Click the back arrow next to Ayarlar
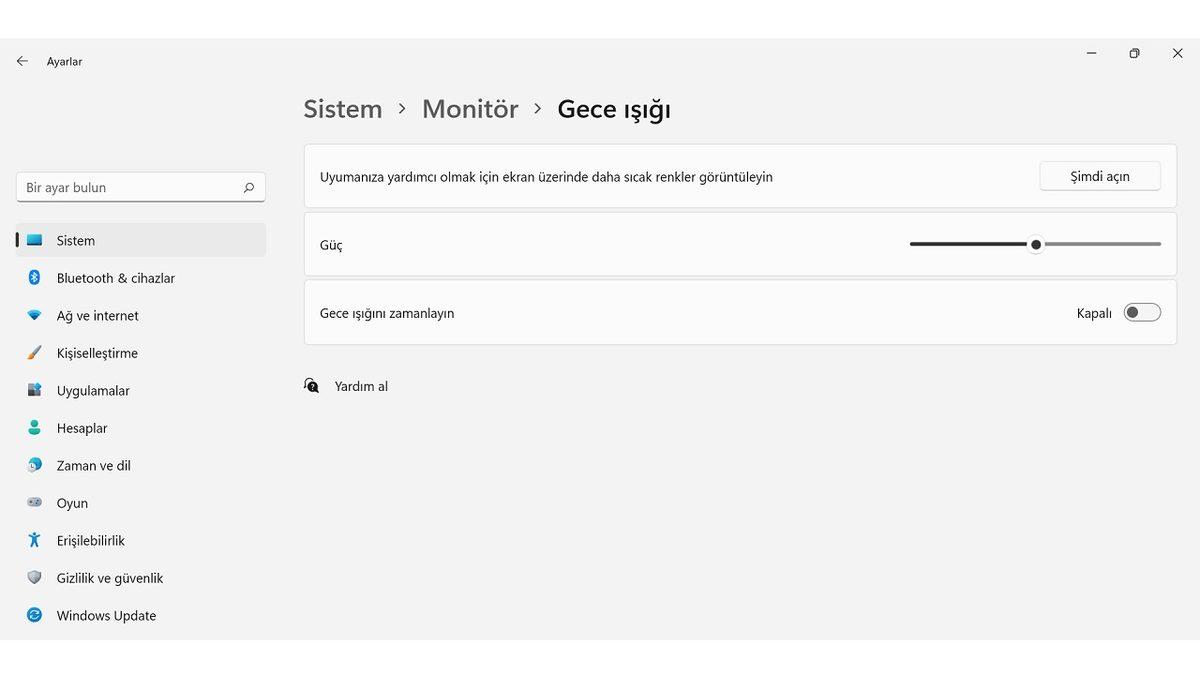The width and height of the screenshot is (1200, 675). click(x=22, y=61)
